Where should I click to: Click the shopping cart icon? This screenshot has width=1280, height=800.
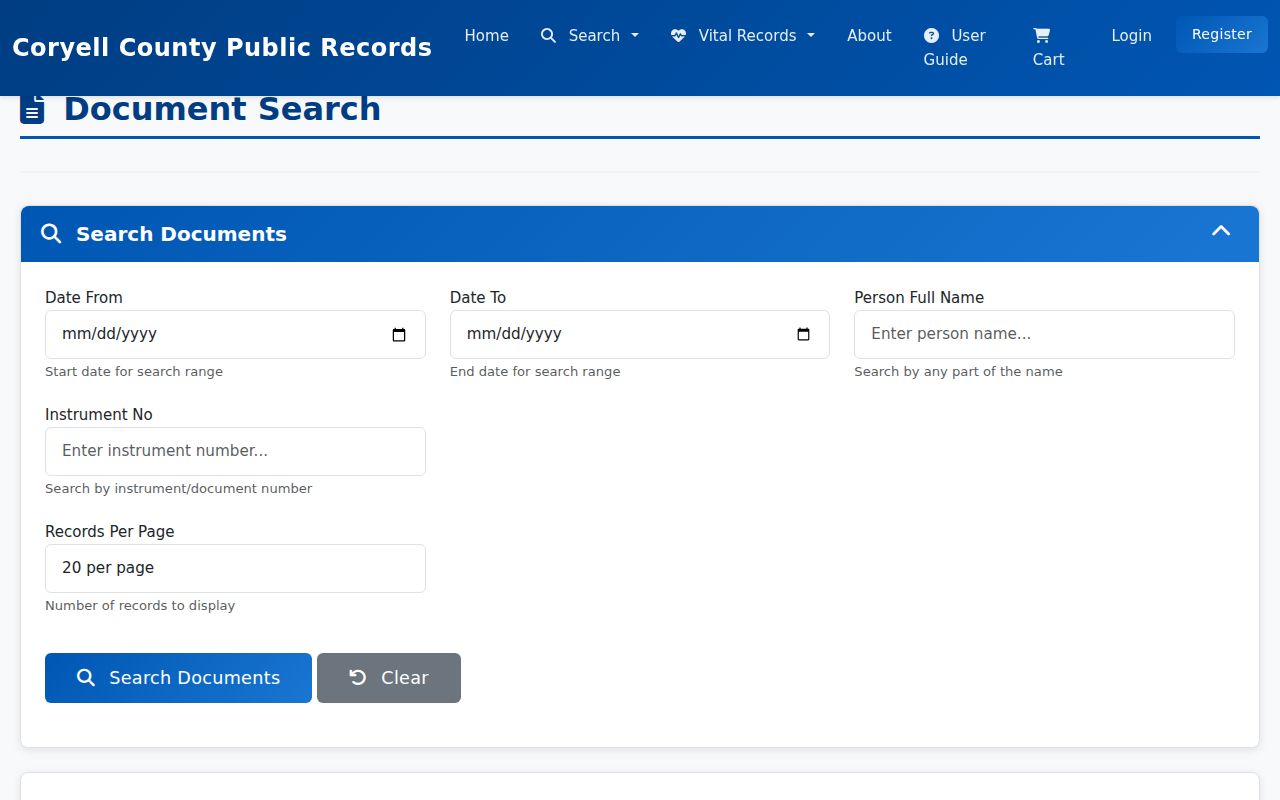coord(1041,36)
